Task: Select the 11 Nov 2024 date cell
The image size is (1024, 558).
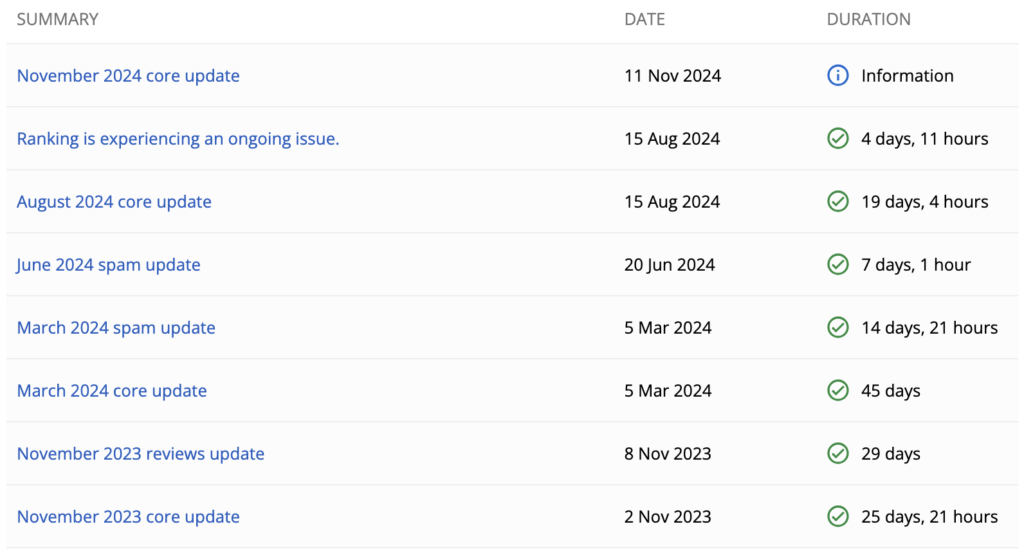Action: [672, 76]
